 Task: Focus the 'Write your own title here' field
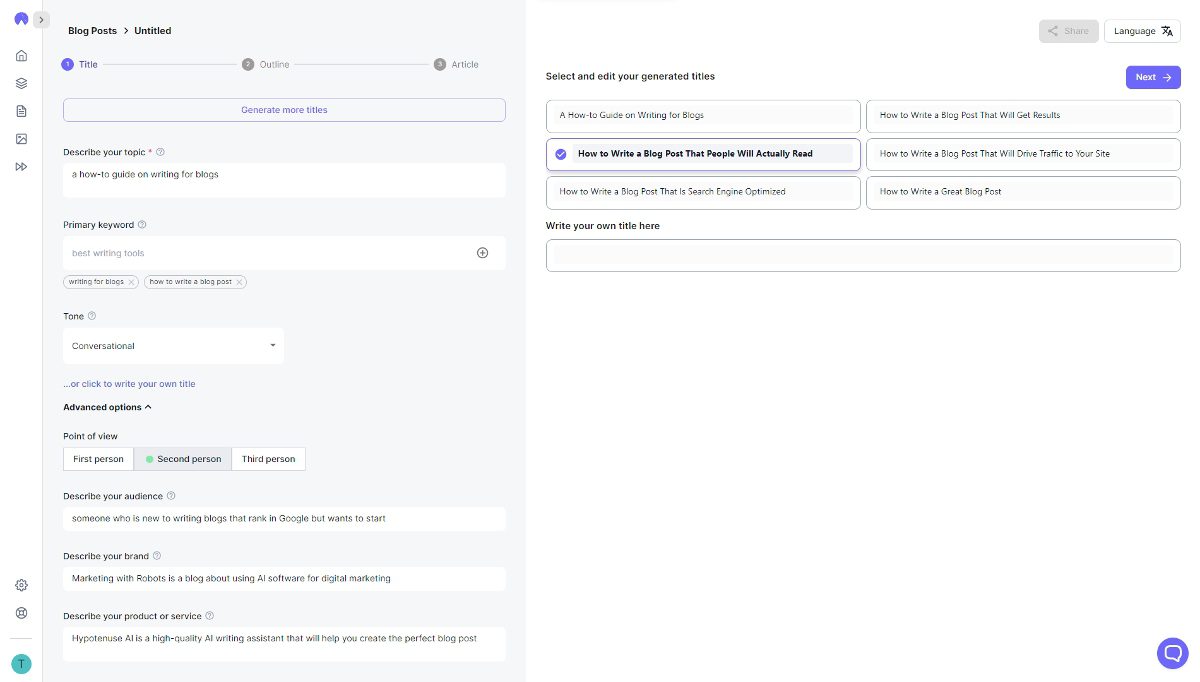click(863, 255)
